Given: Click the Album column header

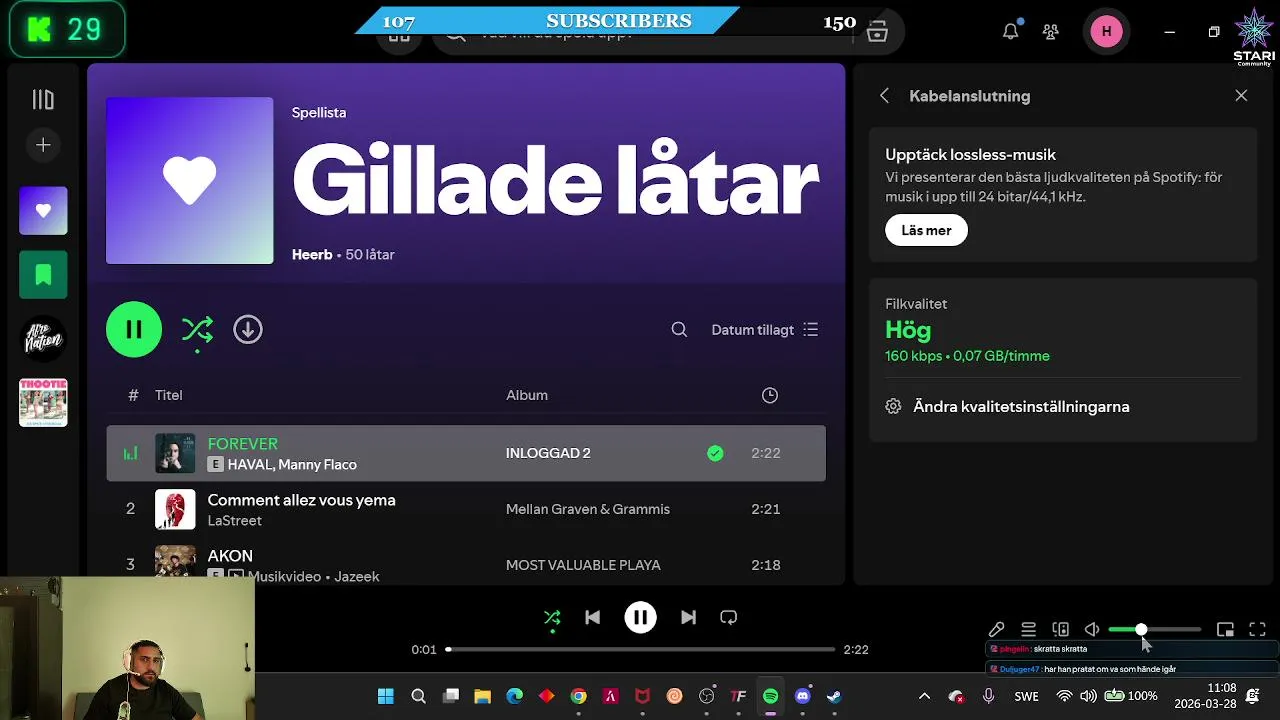Looking at the screenshot, I should 527,395.
